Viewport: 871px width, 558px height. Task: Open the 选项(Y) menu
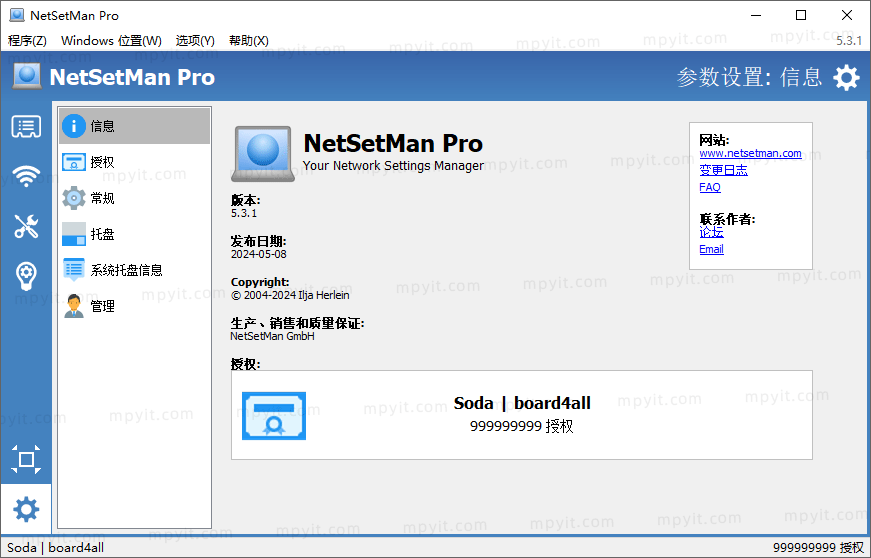[195, 41]
